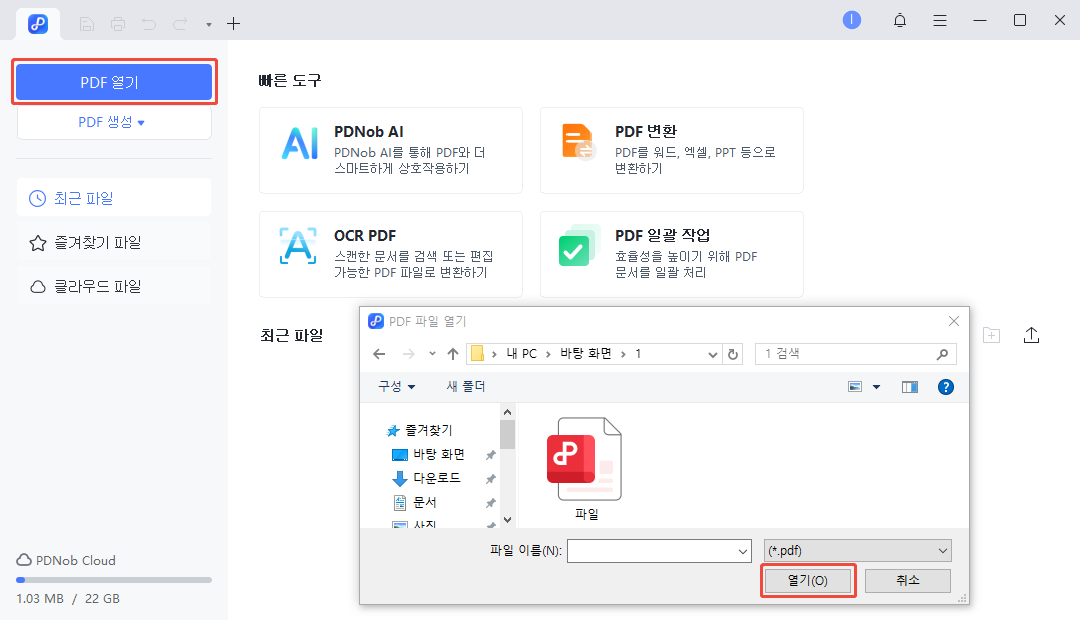Screen dimensions: 1080x620
Task: Click the Save icon in the toolbar
Action: 86,23
